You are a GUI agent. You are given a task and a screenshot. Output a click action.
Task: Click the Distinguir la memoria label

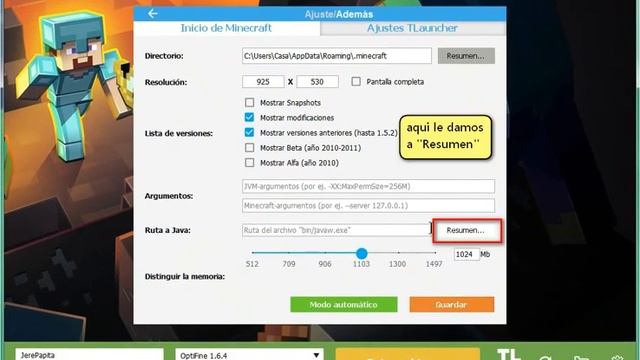click(185, 277)
